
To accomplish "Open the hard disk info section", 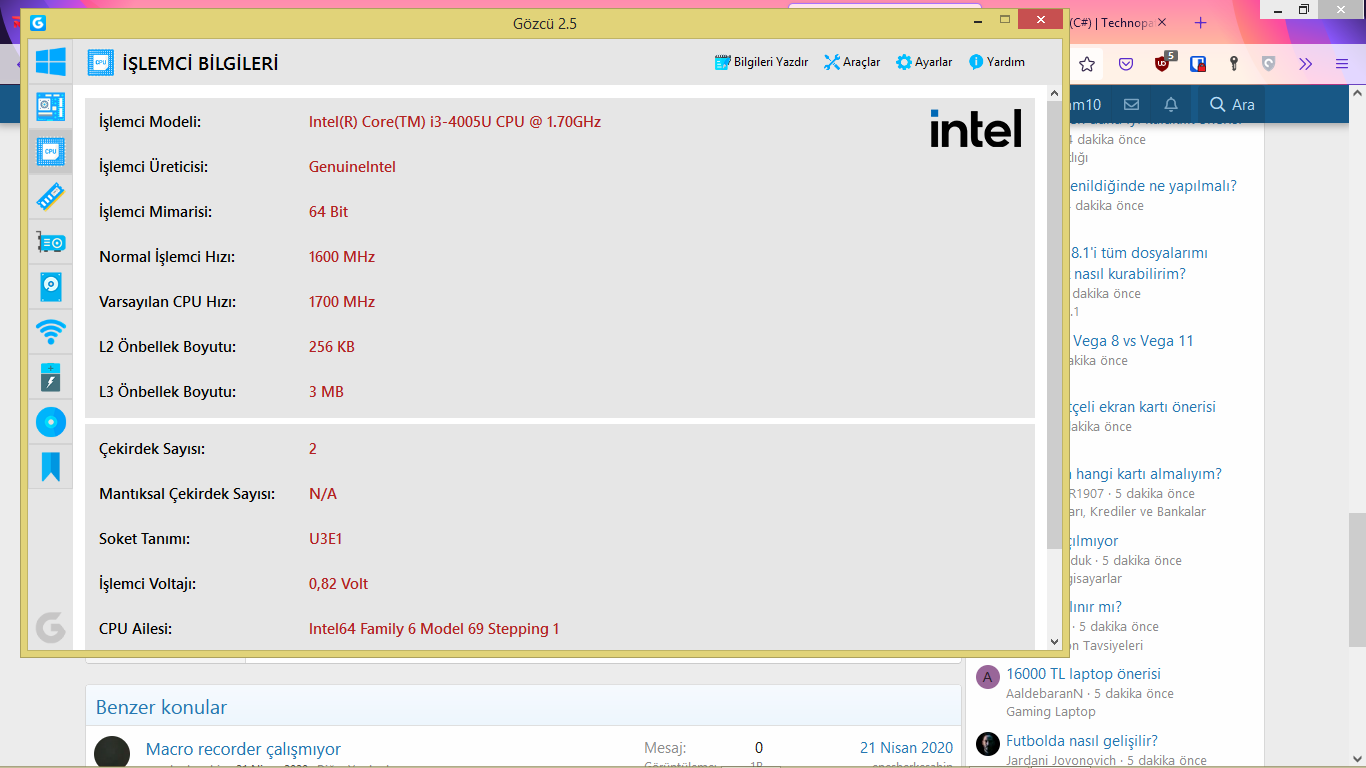I will pyautogui.click(x=50, y=287).
